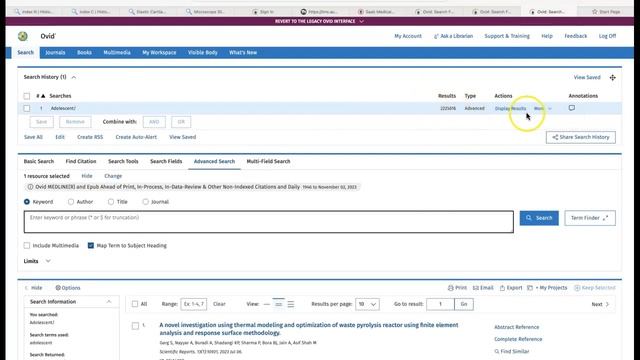Click the Go to result number field
Viewport: 640px width, 360px height.
440,304
